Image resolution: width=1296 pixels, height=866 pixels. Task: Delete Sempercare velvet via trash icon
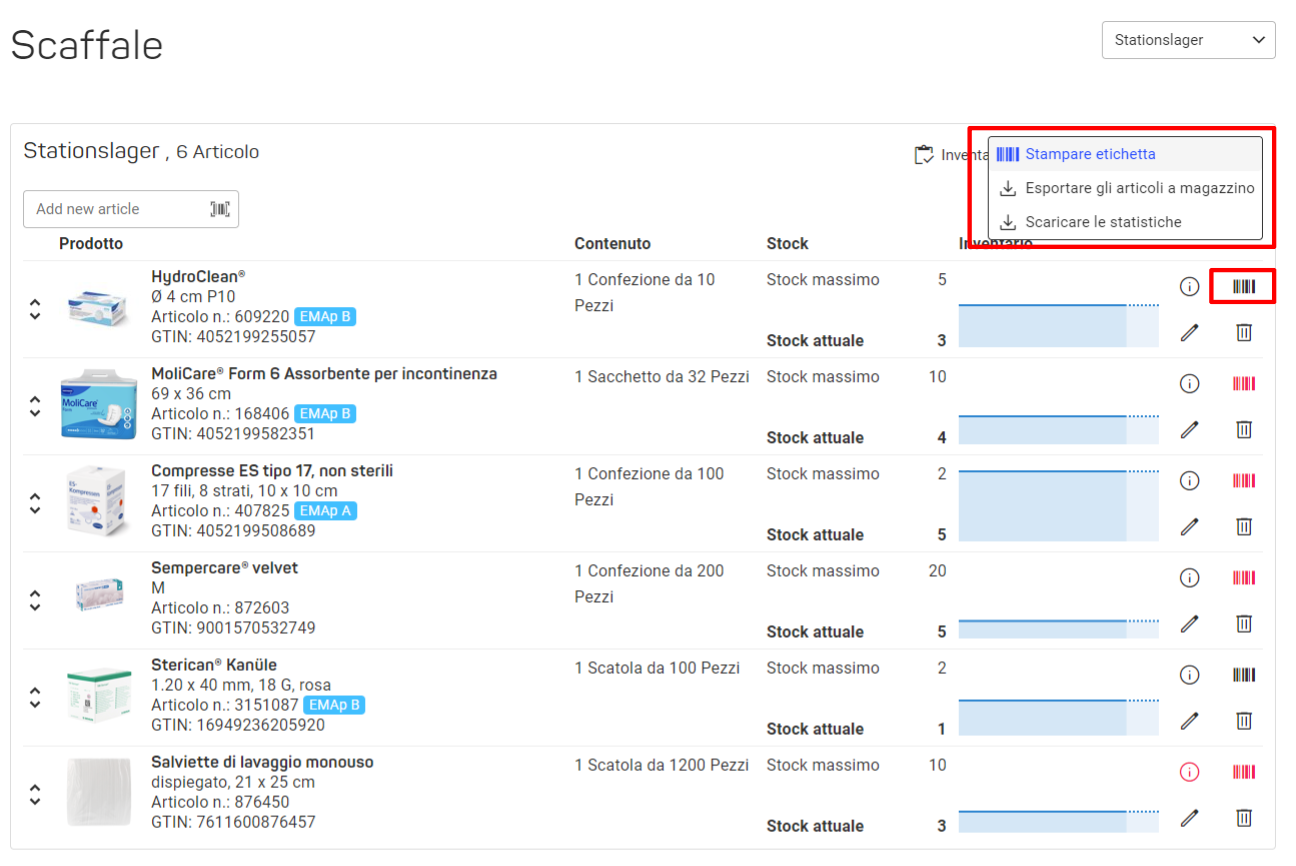click(1244, 623)
